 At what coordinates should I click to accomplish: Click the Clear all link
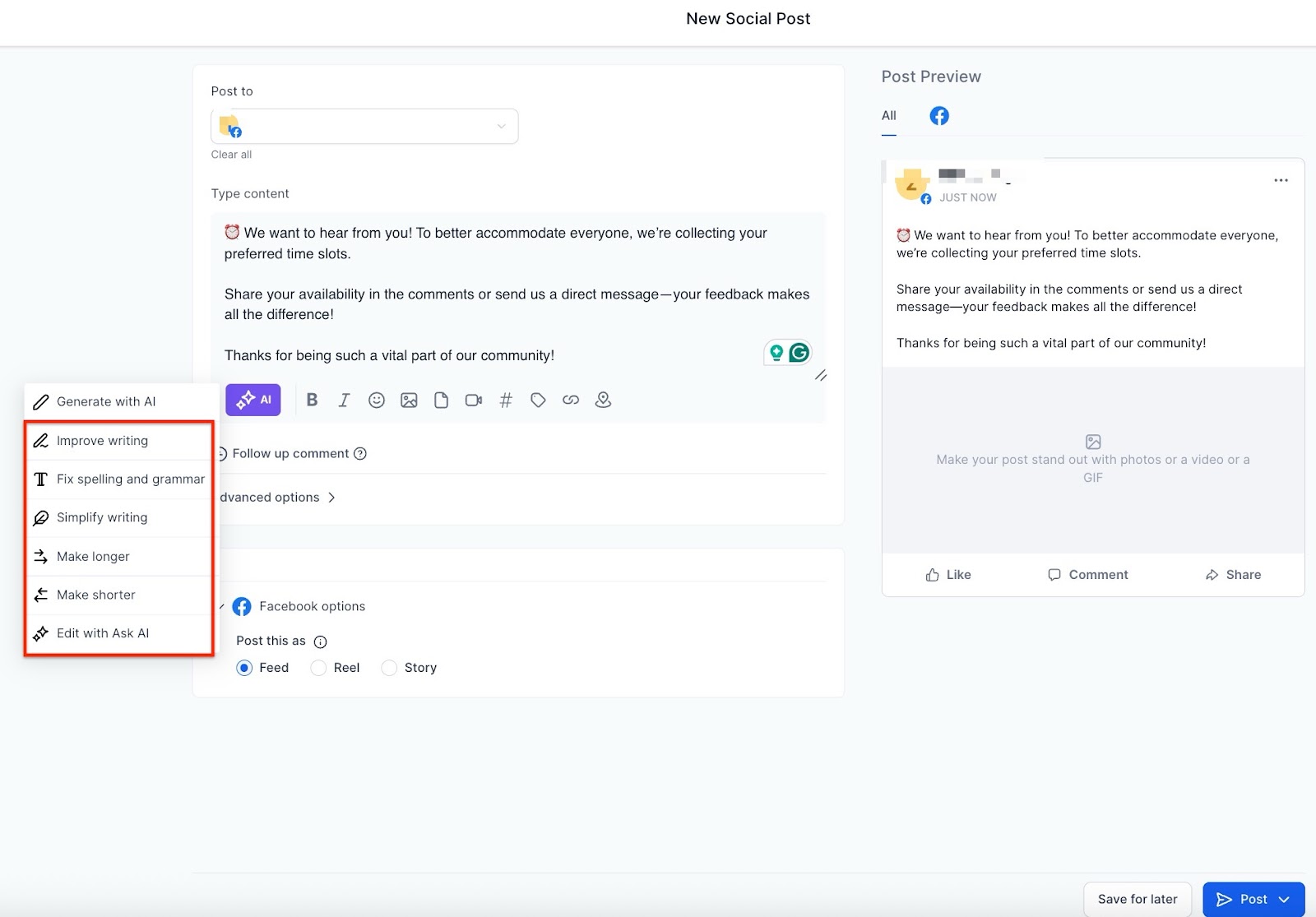tap(231, 155)
